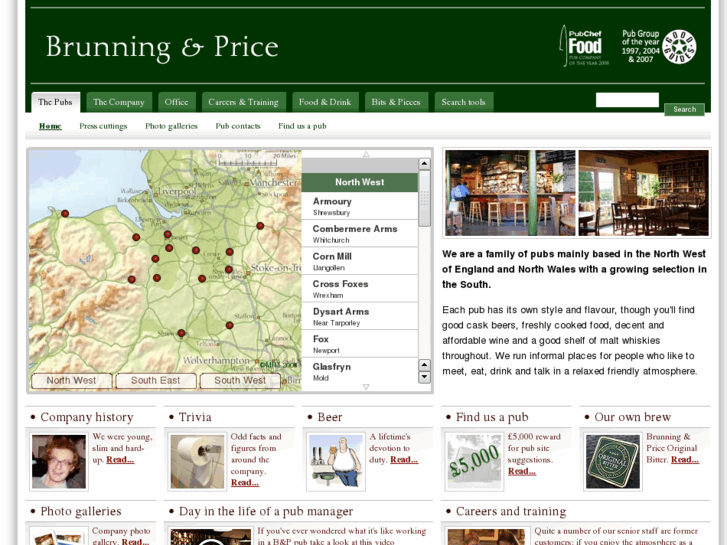Show South East region on map

(x=155, y=380)
